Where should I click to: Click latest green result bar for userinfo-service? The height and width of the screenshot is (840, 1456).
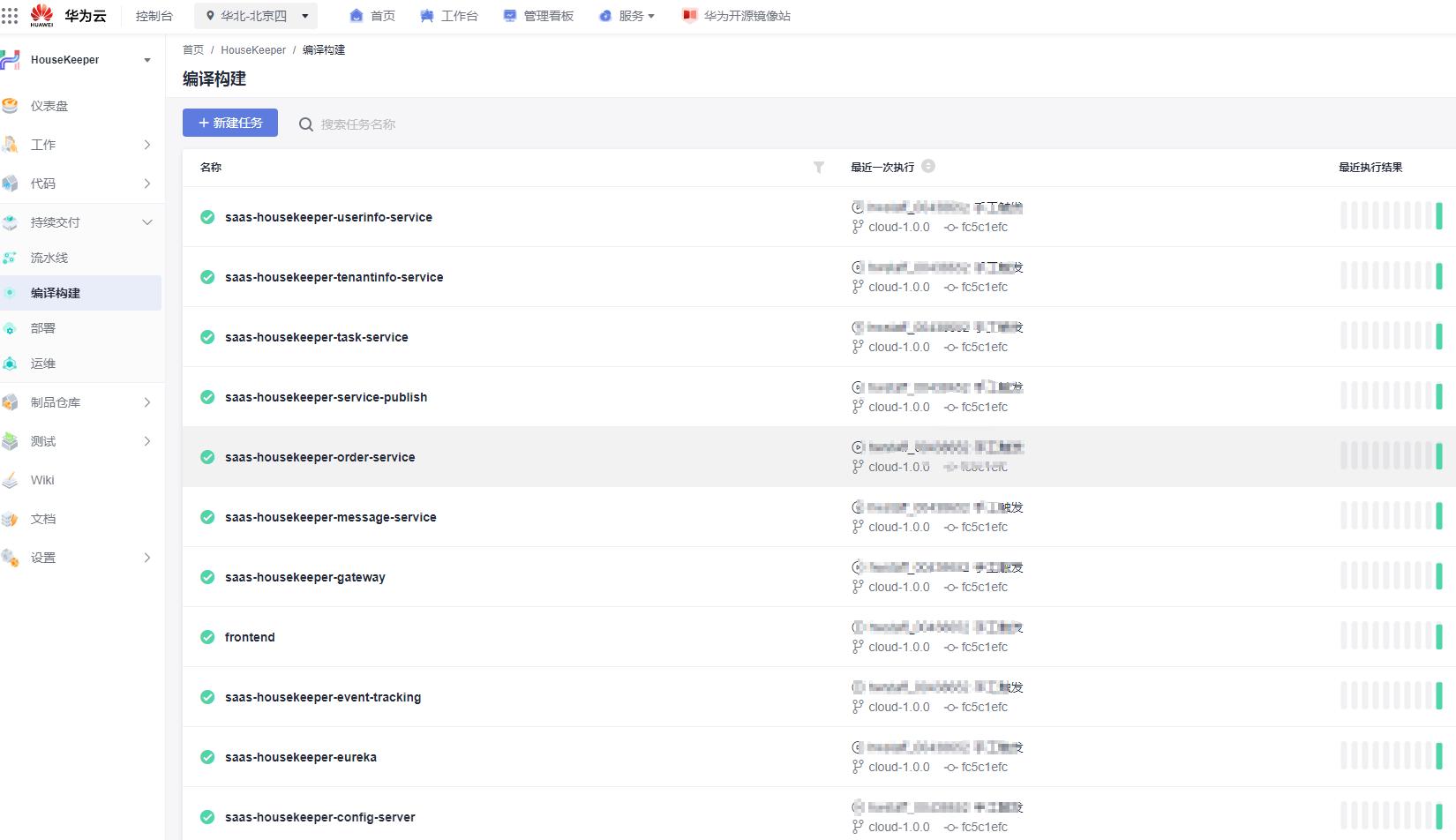[1438, 216]
